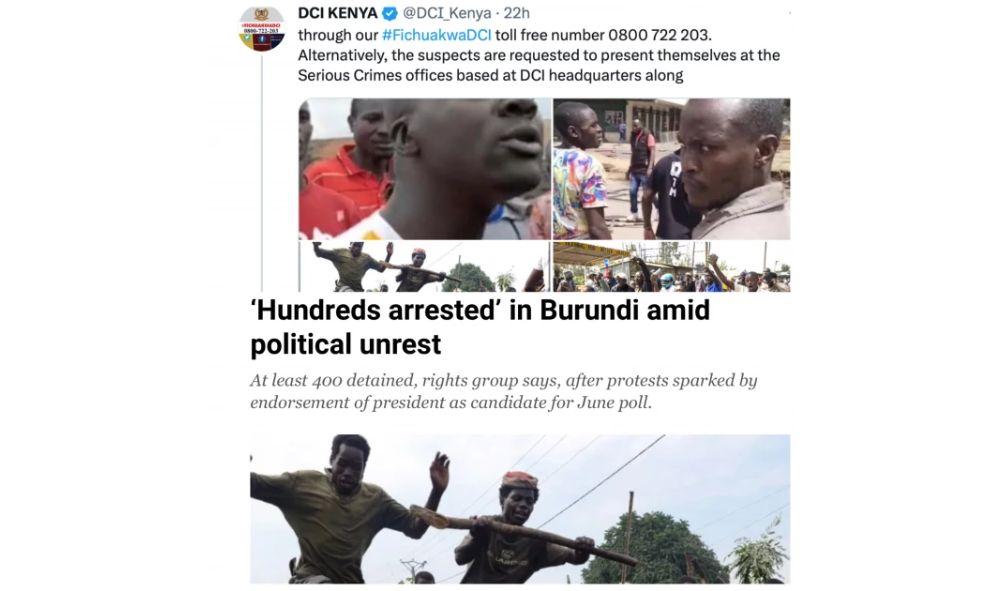
Task: Open top-right tweet photo of man in grey jacket
Action: [672, 169]
